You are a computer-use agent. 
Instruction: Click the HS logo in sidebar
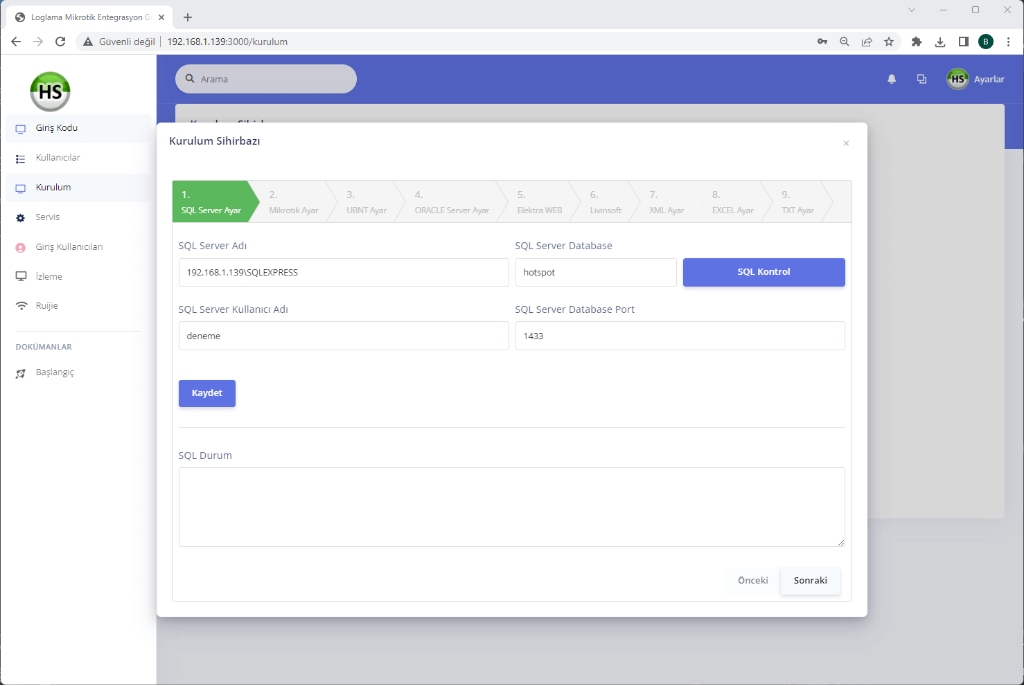50,92
